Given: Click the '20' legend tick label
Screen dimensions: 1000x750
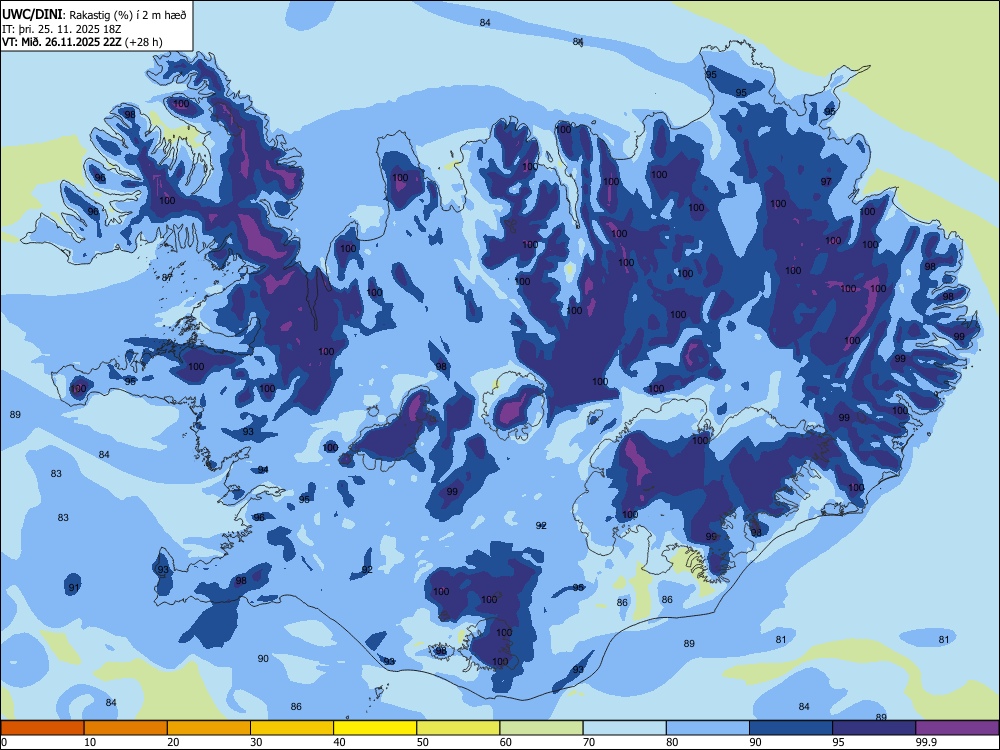Looking at the screenshot, I should [173, 742].
